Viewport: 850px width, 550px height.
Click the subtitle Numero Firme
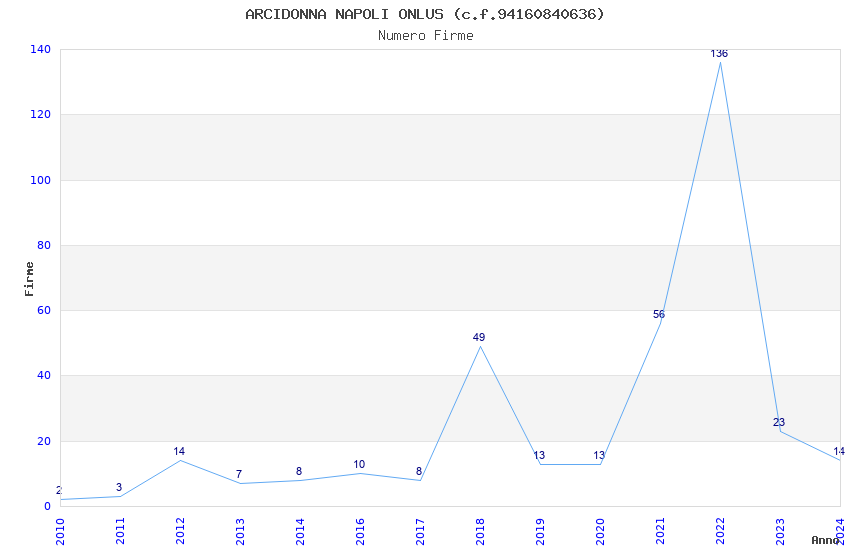click(426, 36)
